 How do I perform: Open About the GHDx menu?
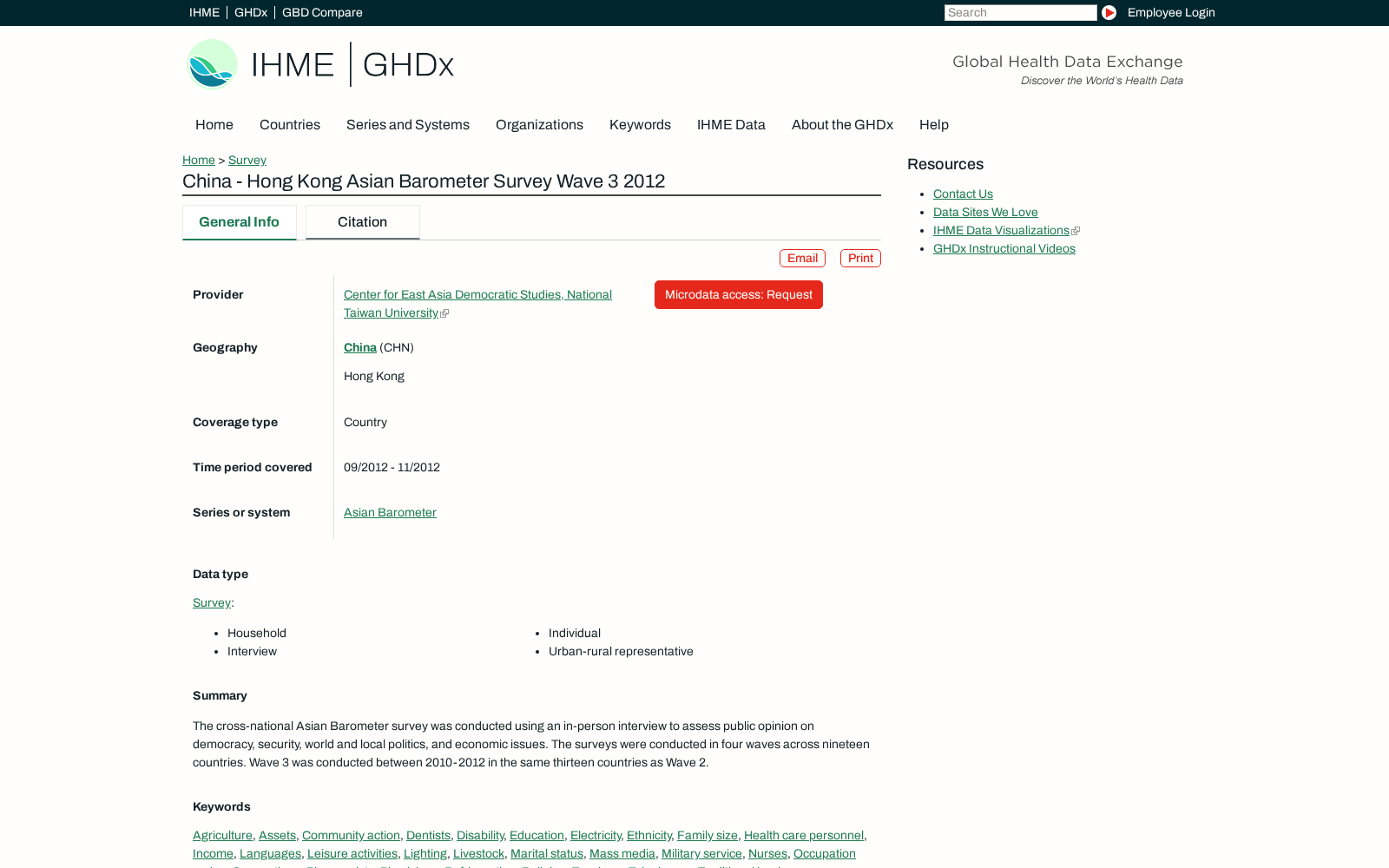(842, 125)
